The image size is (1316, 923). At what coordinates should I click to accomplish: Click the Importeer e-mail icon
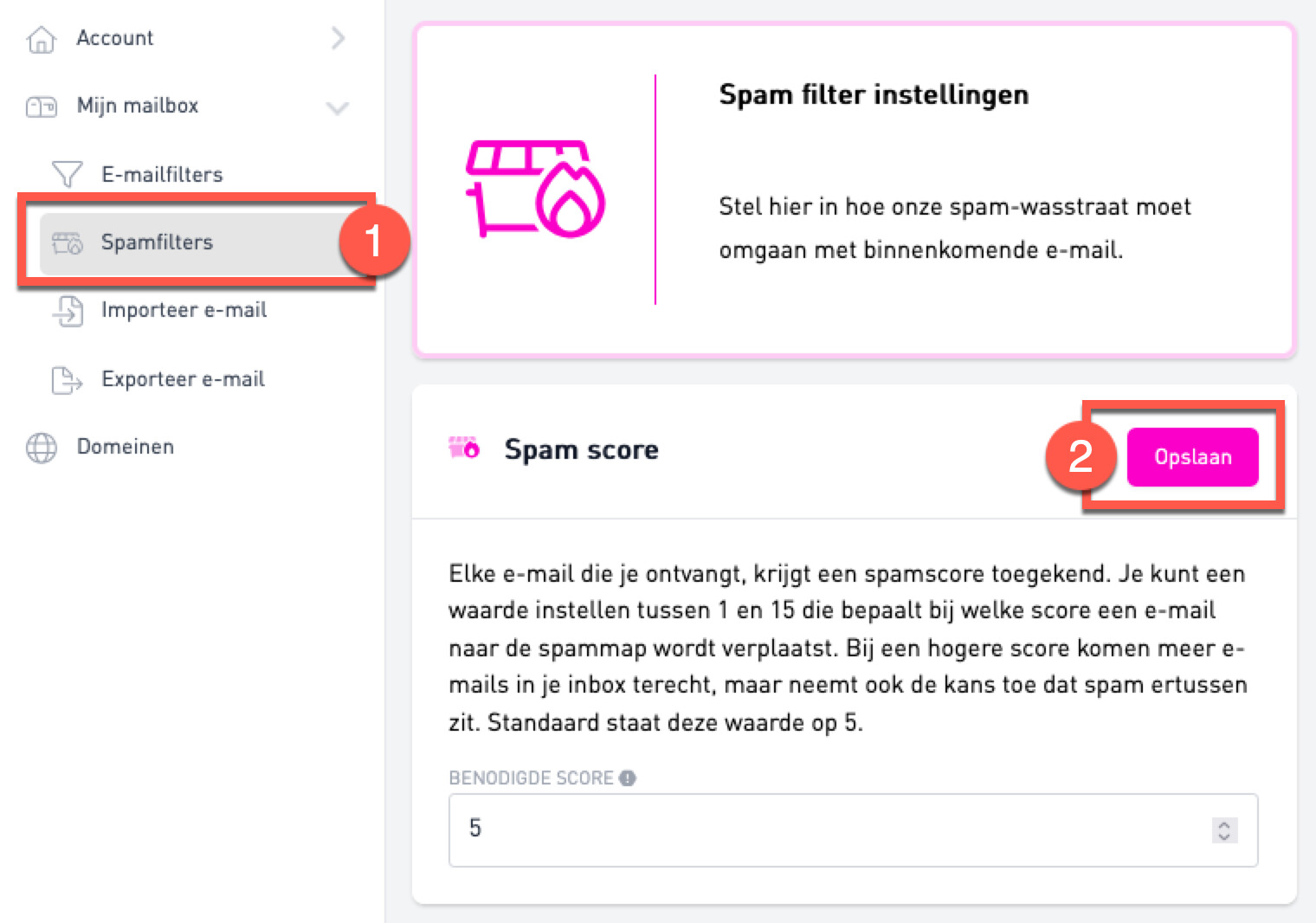coord(68,311)
